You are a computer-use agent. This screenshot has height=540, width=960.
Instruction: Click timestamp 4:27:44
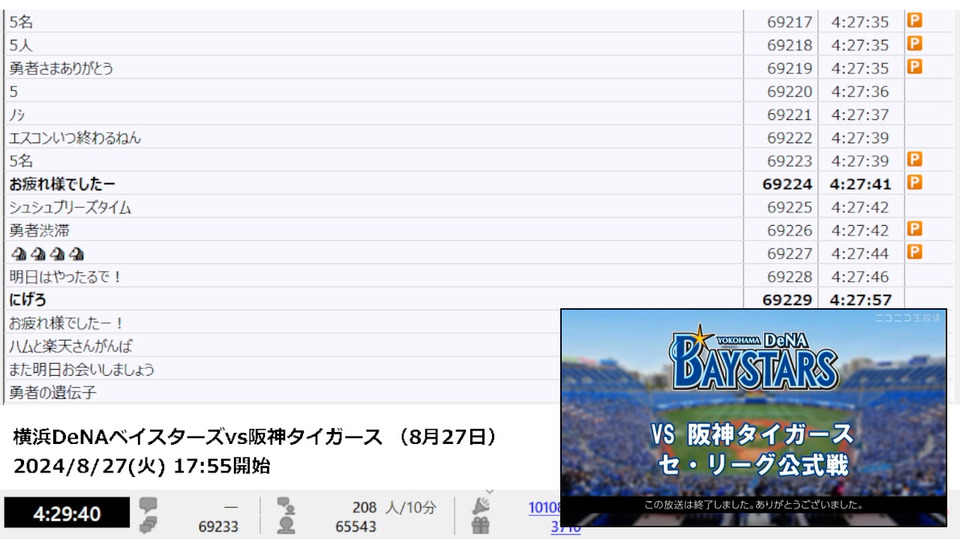pos(860,253)
